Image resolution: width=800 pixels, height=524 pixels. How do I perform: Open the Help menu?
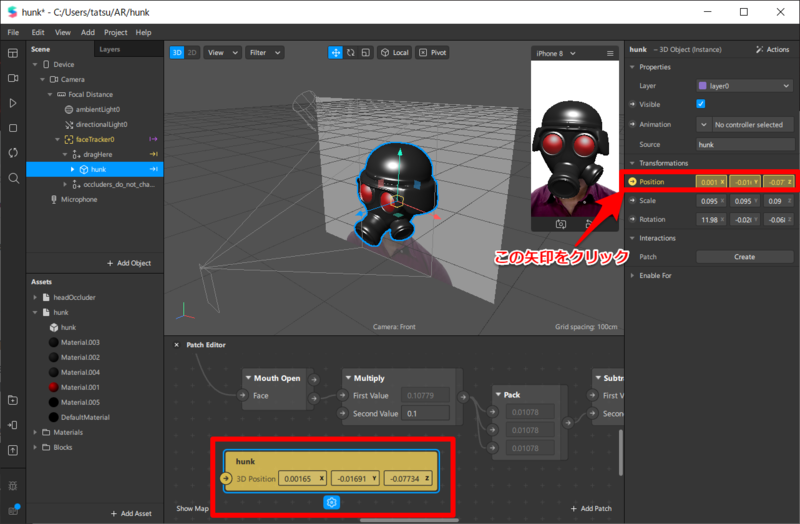[x=143, y=32]
